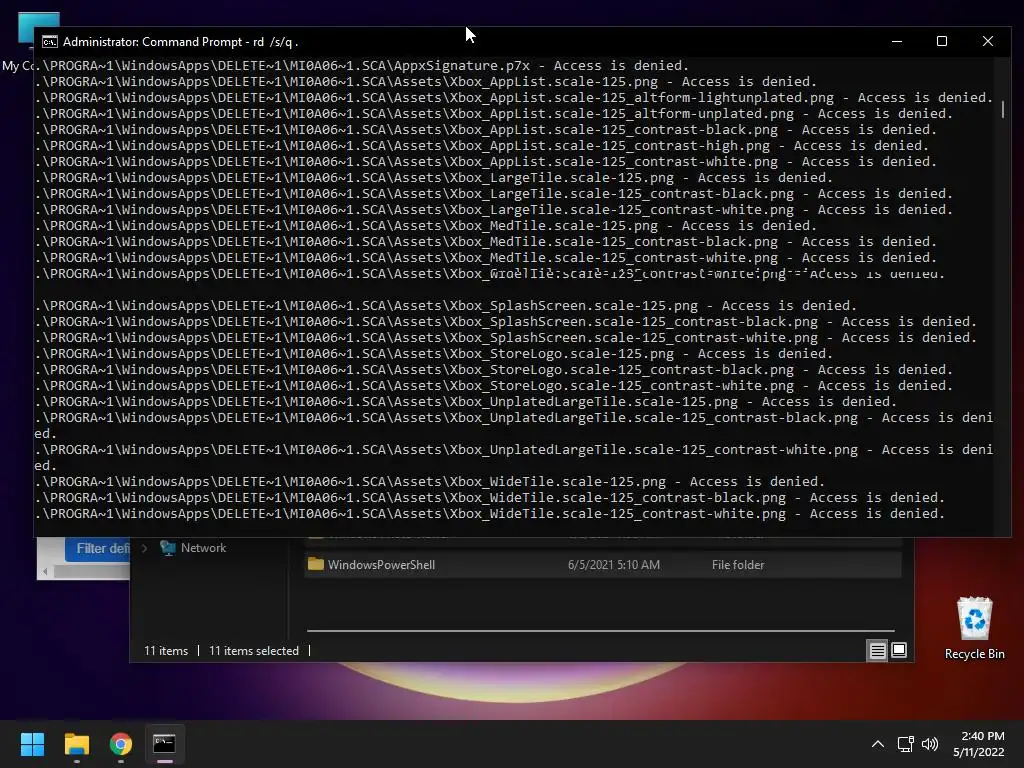Click the Xbox_StoreLogo.scale-125.png line
Image resolution: width=1024 pixels, height=768 pixels.
tap(434, 353)
